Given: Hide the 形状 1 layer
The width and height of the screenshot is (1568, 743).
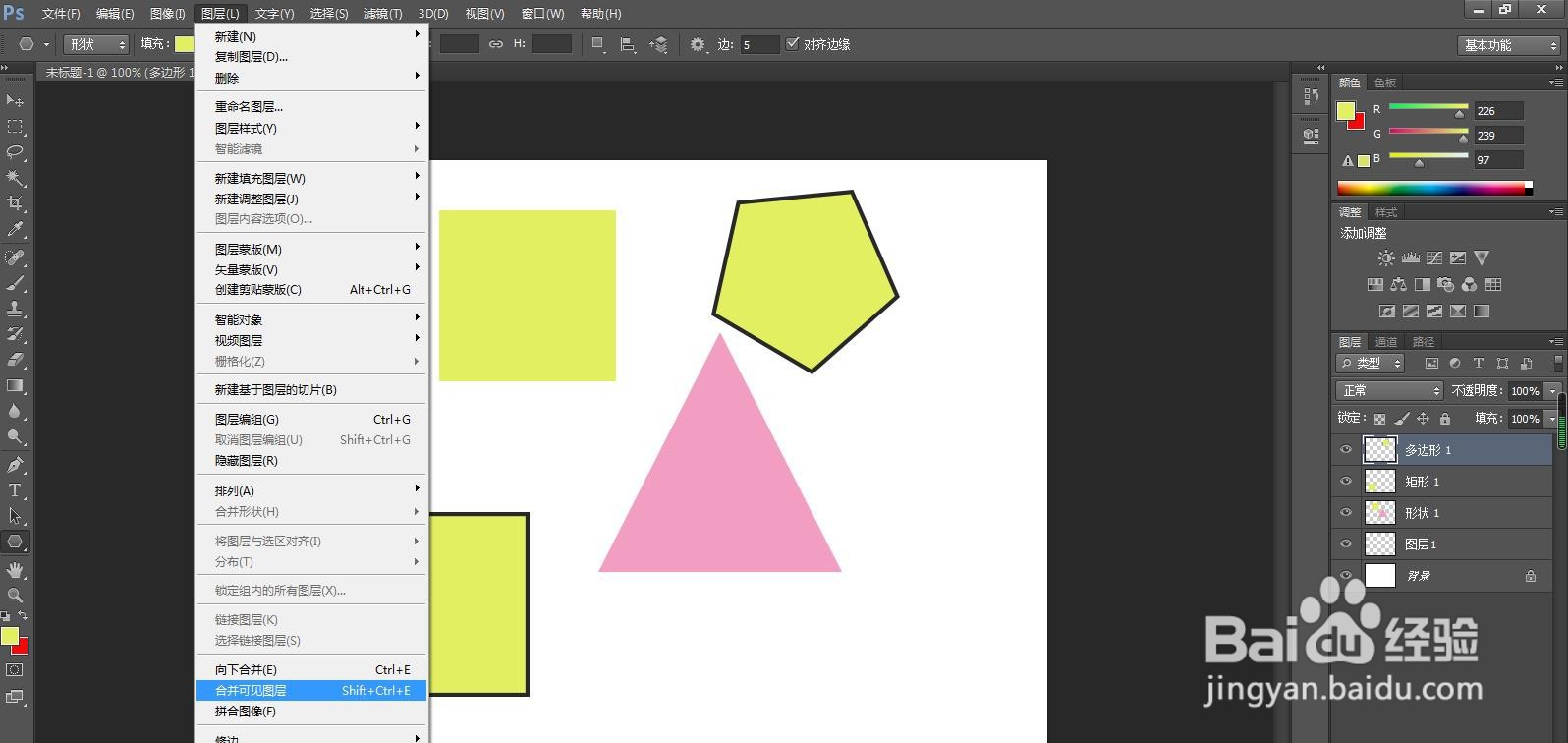Looking at the screenshot, I should [1346, 513].
